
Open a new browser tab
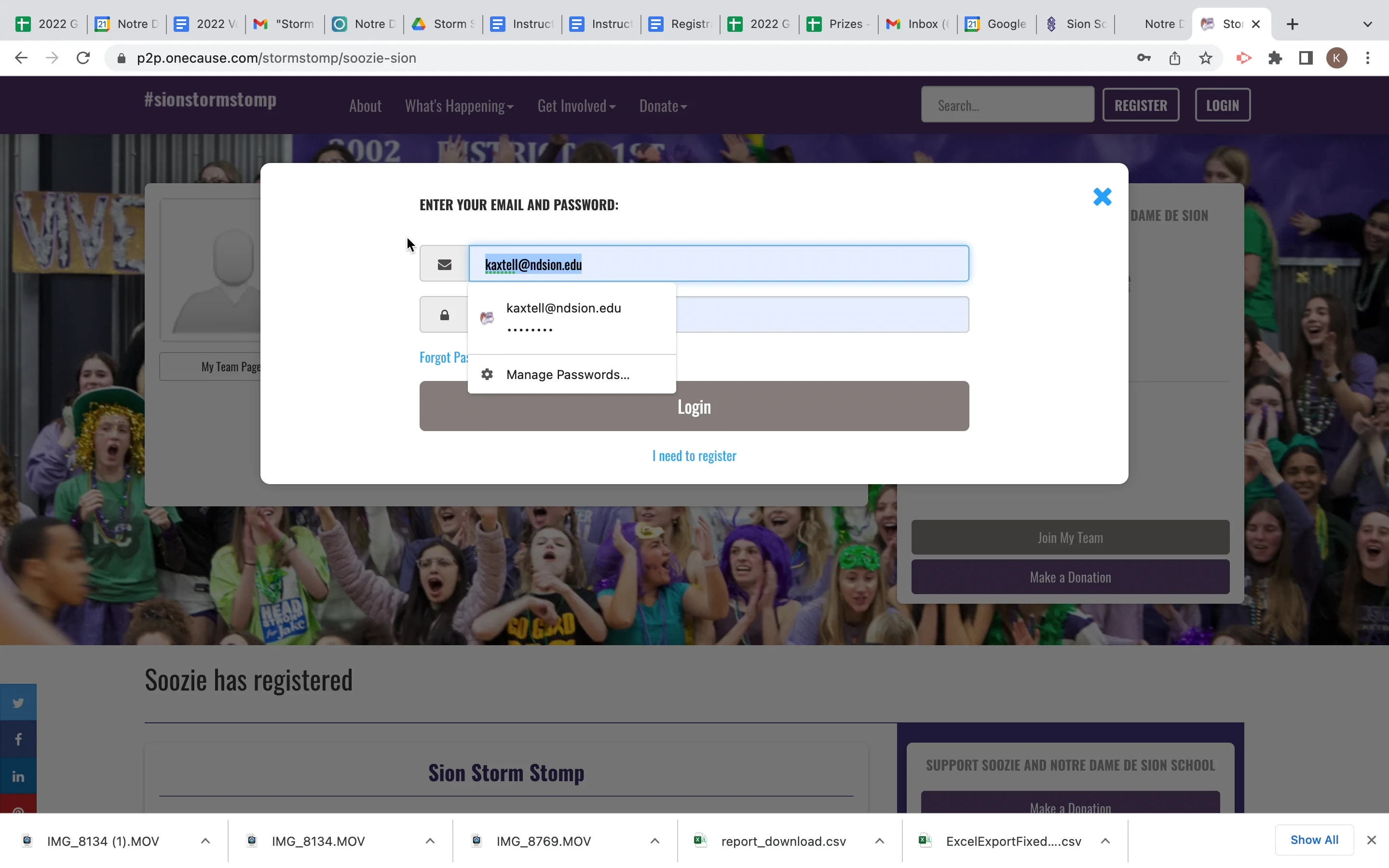(x=1292, y=24)
